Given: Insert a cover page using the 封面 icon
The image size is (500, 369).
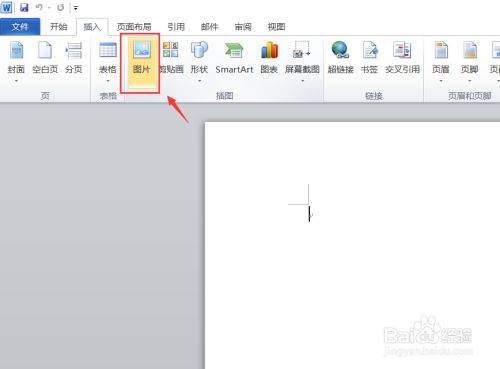Looking at the screenshot, I should (x=17, y=51).
